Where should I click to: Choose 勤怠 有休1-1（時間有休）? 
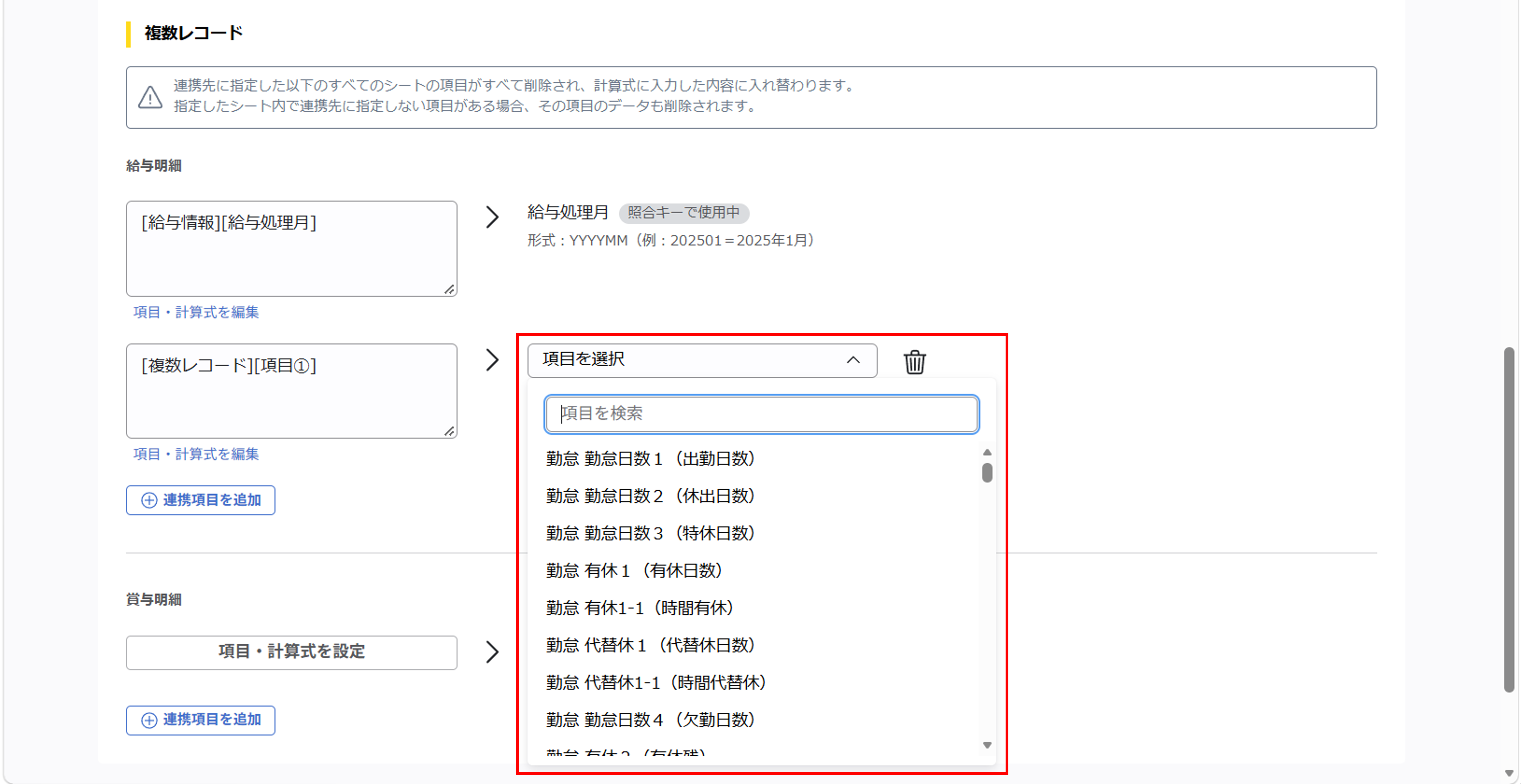click(640, 607)
